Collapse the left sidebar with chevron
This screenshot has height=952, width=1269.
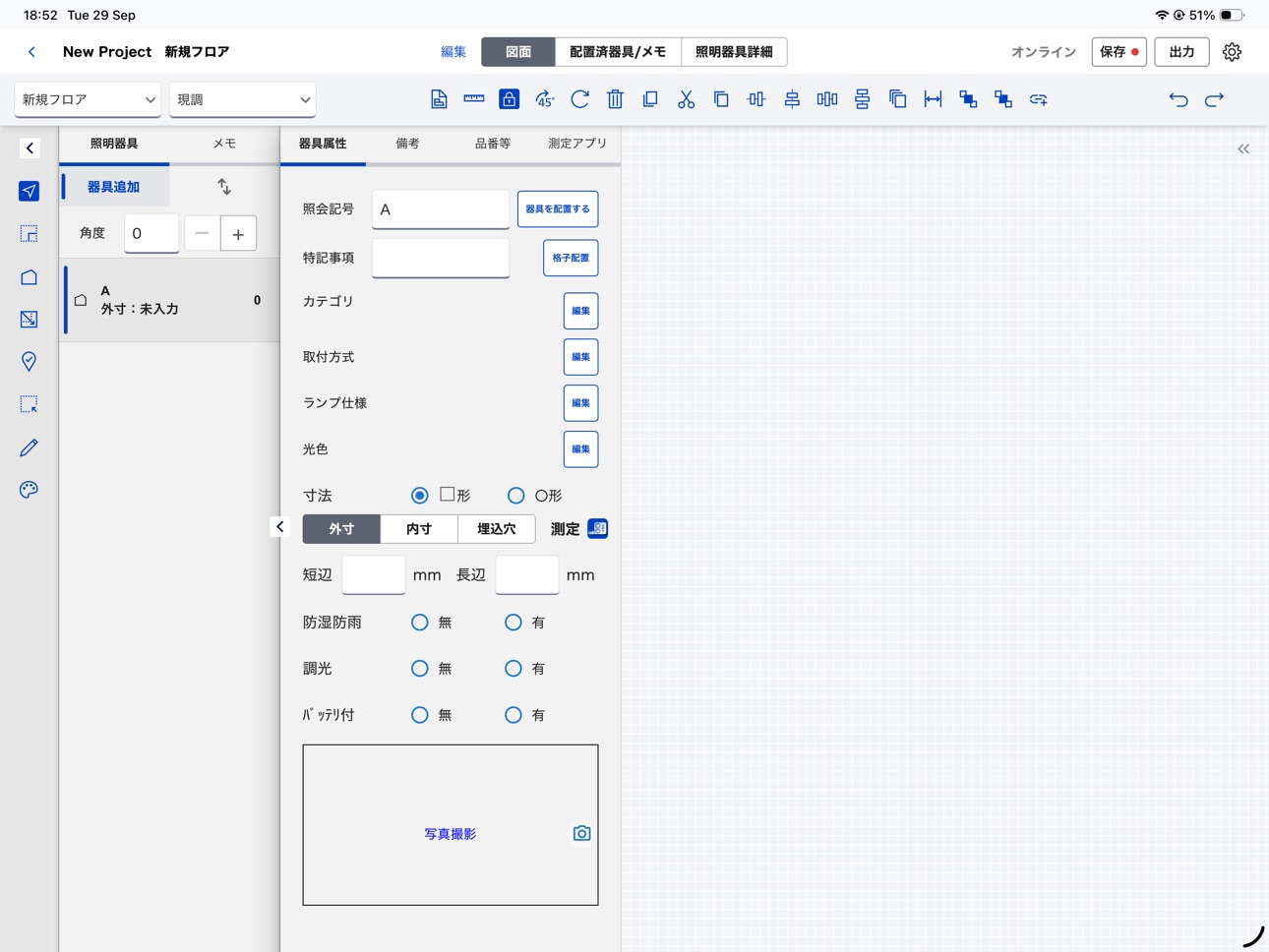(x=30, y=149)
